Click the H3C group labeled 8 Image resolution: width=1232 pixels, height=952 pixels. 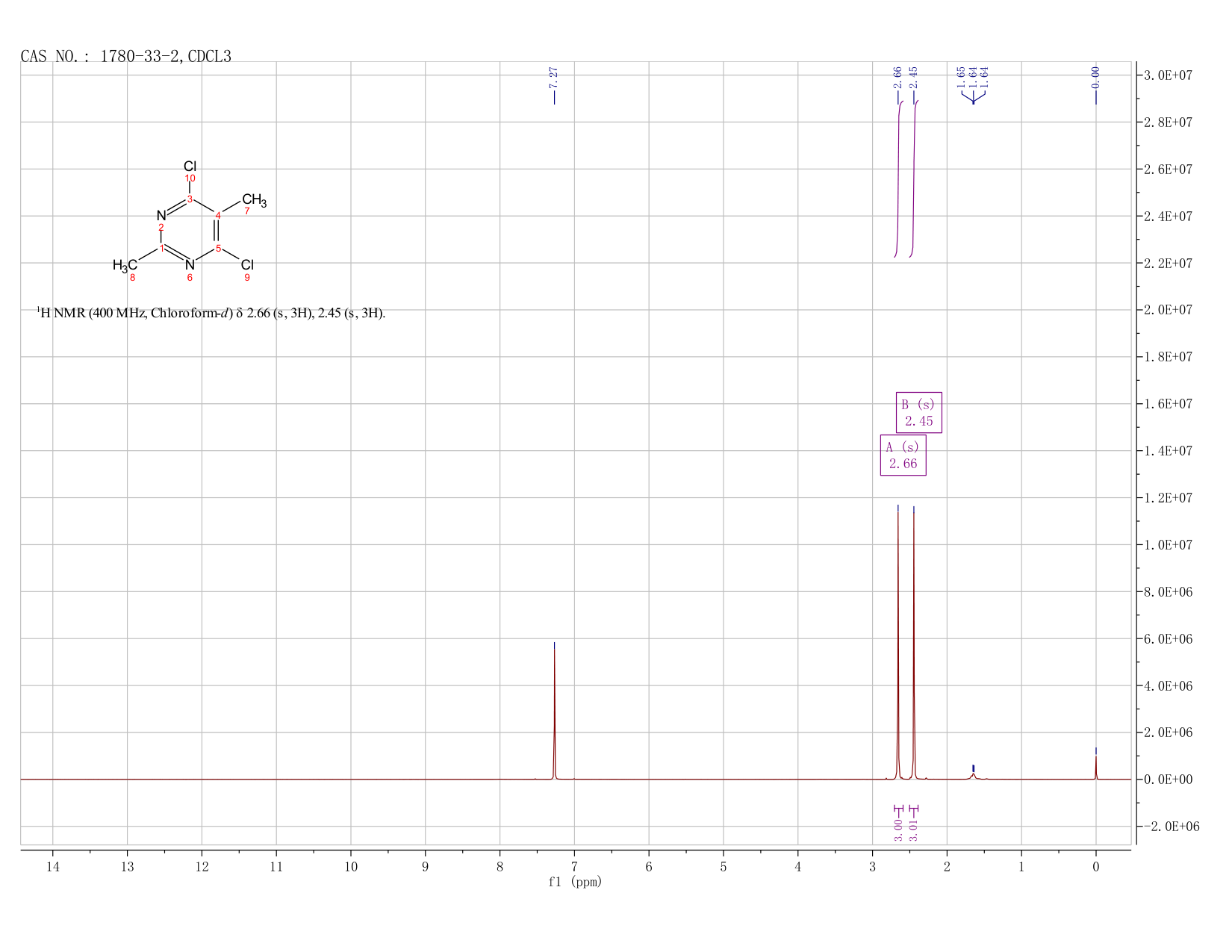125,265
